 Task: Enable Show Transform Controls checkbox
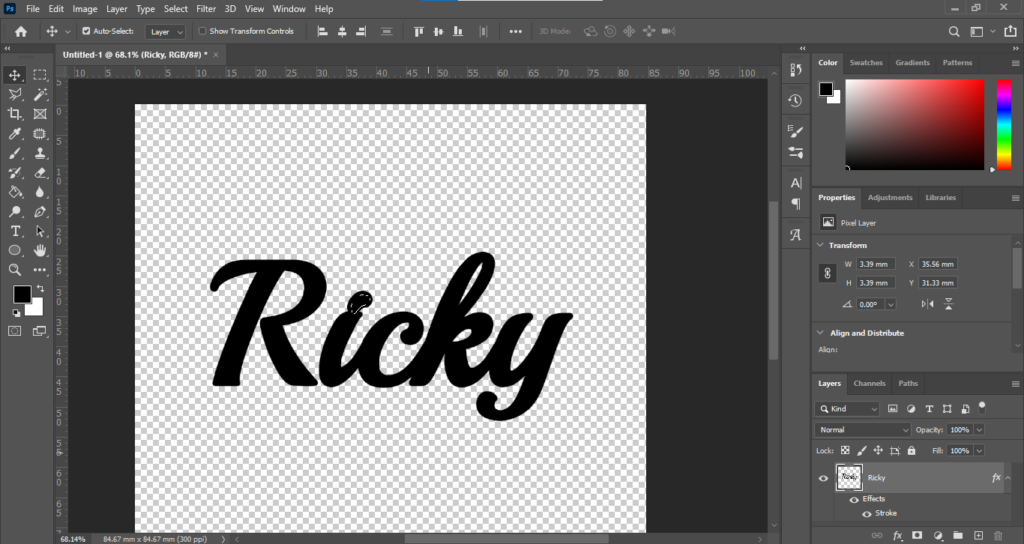[202, 31]
